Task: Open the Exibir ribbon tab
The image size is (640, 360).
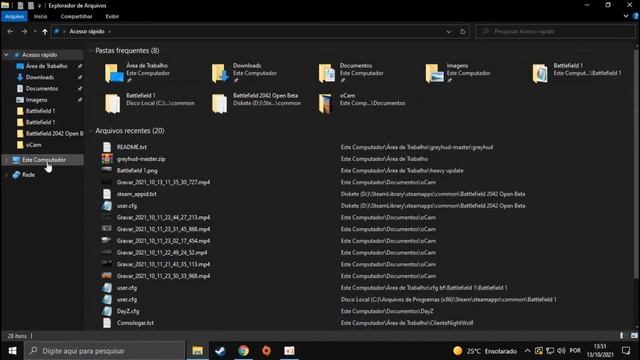Action: point(112,16)
